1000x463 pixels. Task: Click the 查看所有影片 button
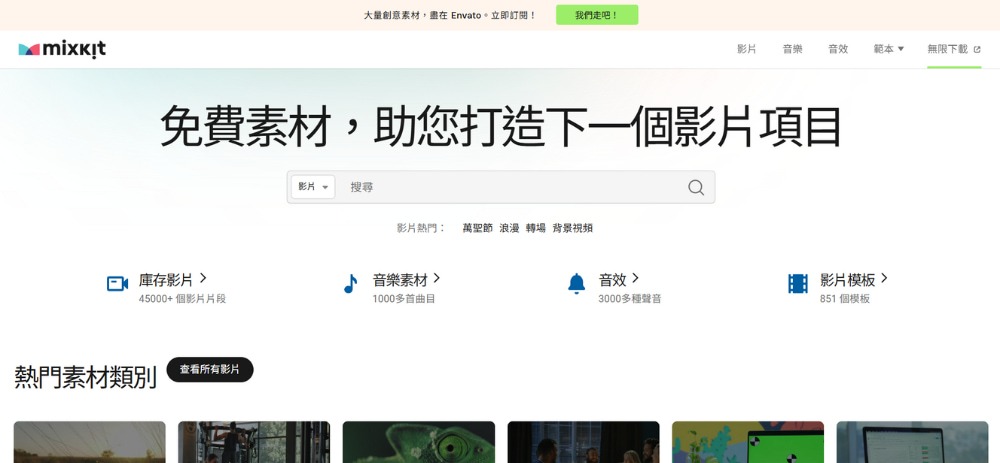pos(210,370)
